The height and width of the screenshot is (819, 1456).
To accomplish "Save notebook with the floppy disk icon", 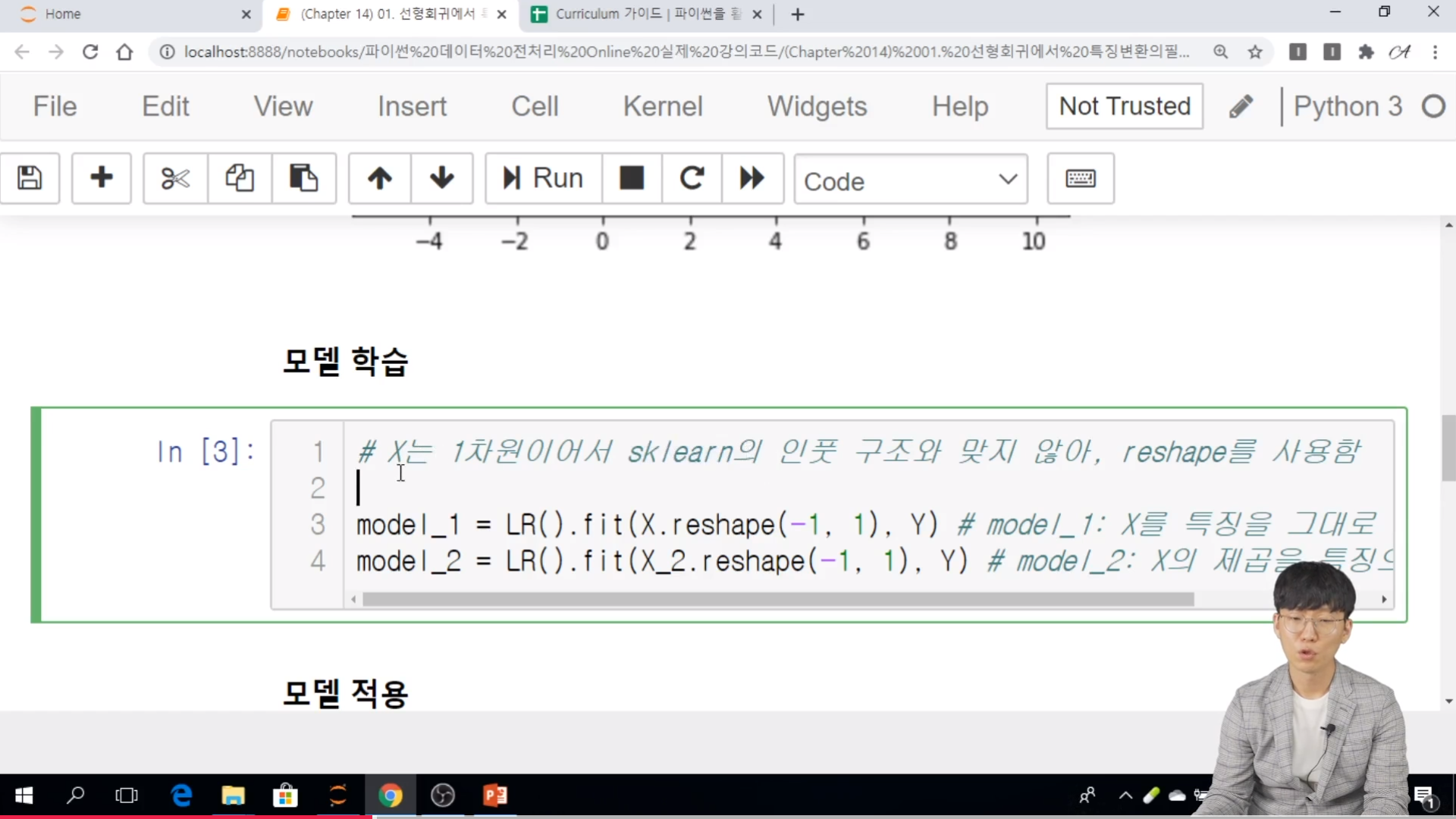I will (30, 179).
